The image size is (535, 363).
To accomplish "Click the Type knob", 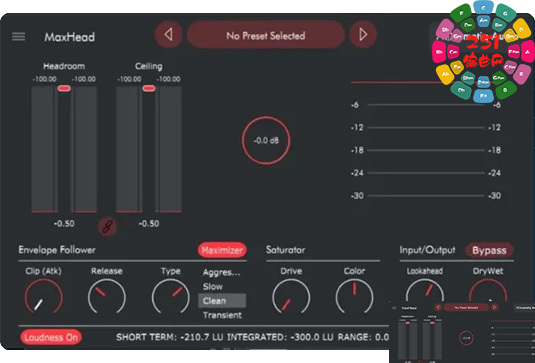I will [x=171, y=297].
